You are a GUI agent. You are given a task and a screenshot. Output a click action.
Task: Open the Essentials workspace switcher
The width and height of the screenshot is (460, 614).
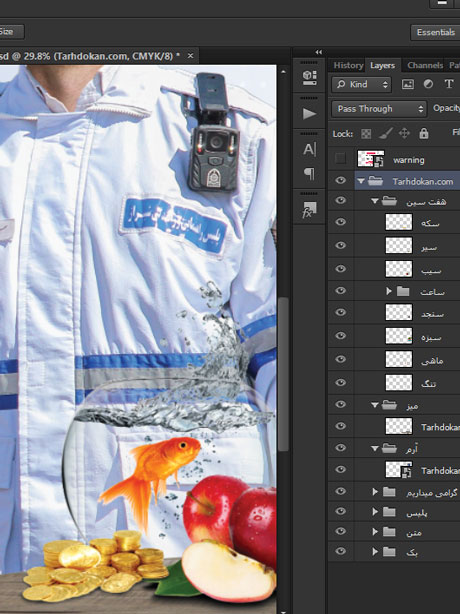pos(435,32)
